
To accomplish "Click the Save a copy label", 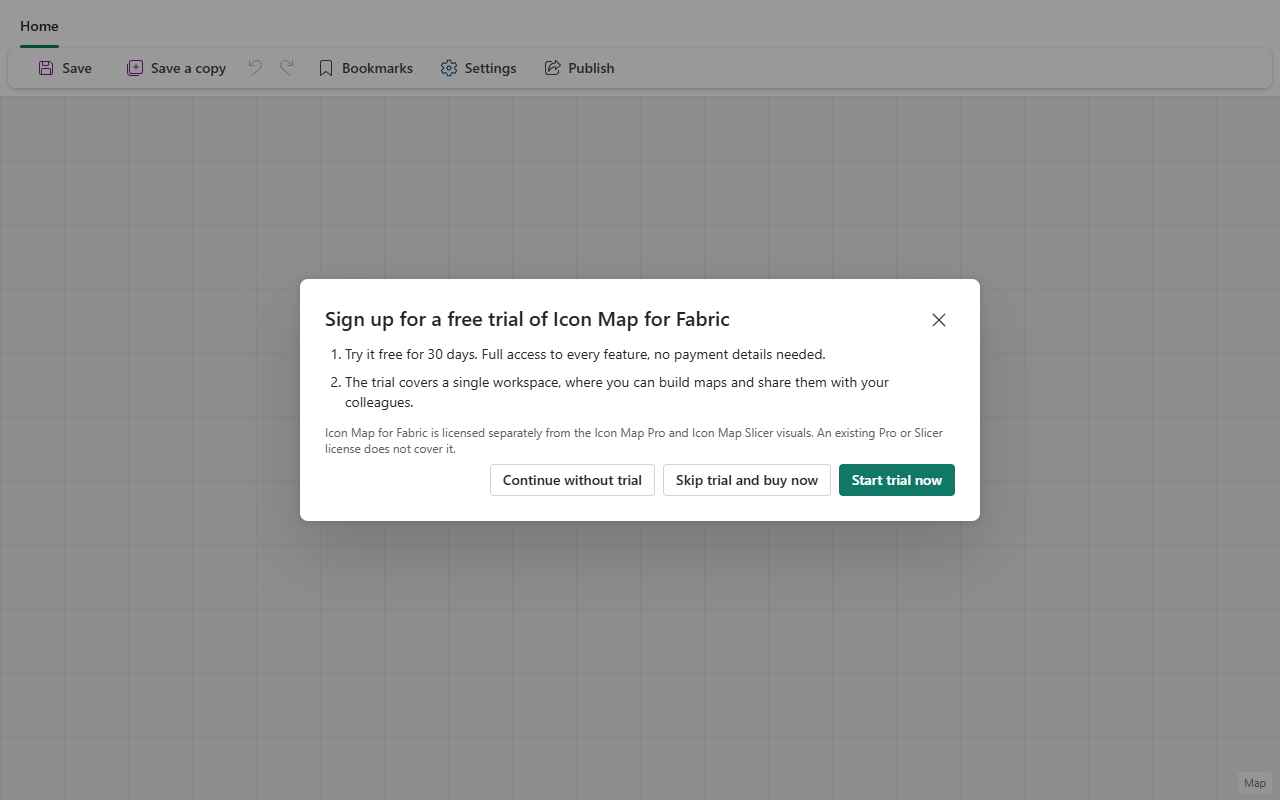I will [188, 68].
